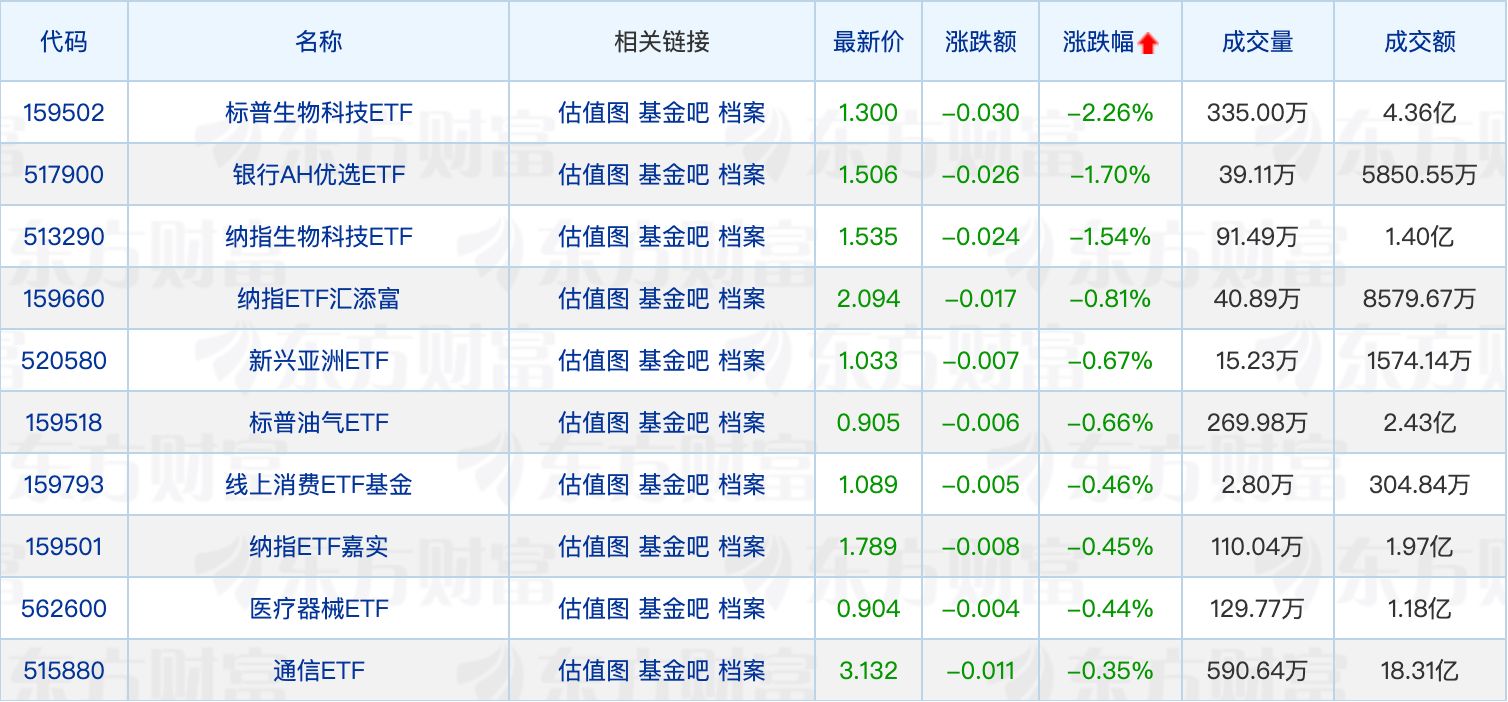Open 档案 for 医疗器械ETF
This screenshot has width=1508, height=702.
[742, 609]
